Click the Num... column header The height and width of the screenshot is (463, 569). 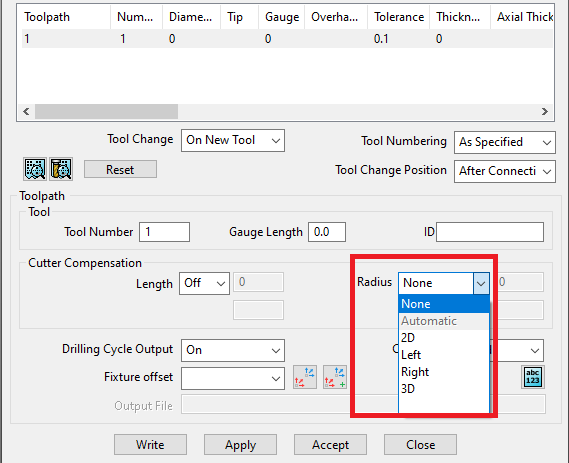pyautogui.click(x=136, y=17)
